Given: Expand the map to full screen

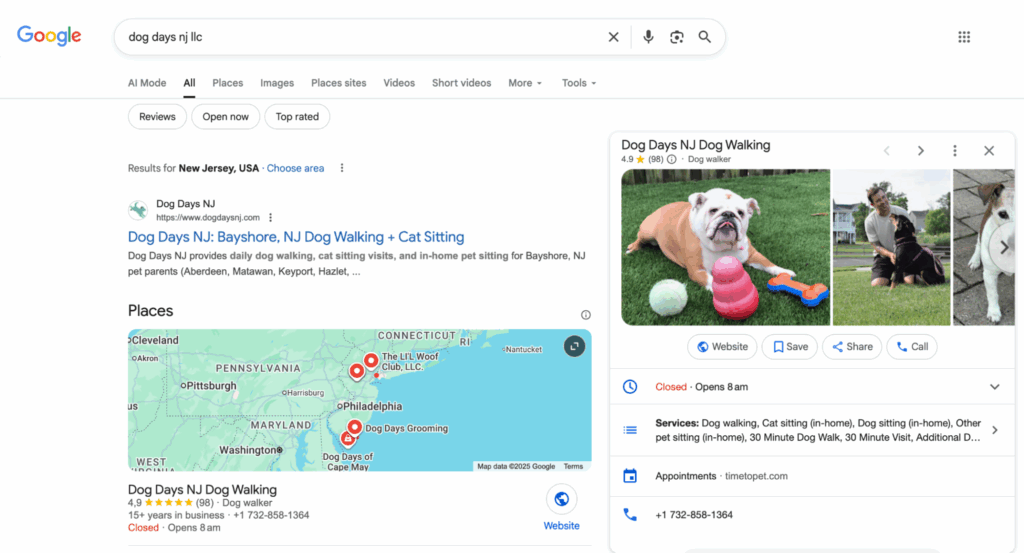Looking at the screenshot, I should [574, 346].
